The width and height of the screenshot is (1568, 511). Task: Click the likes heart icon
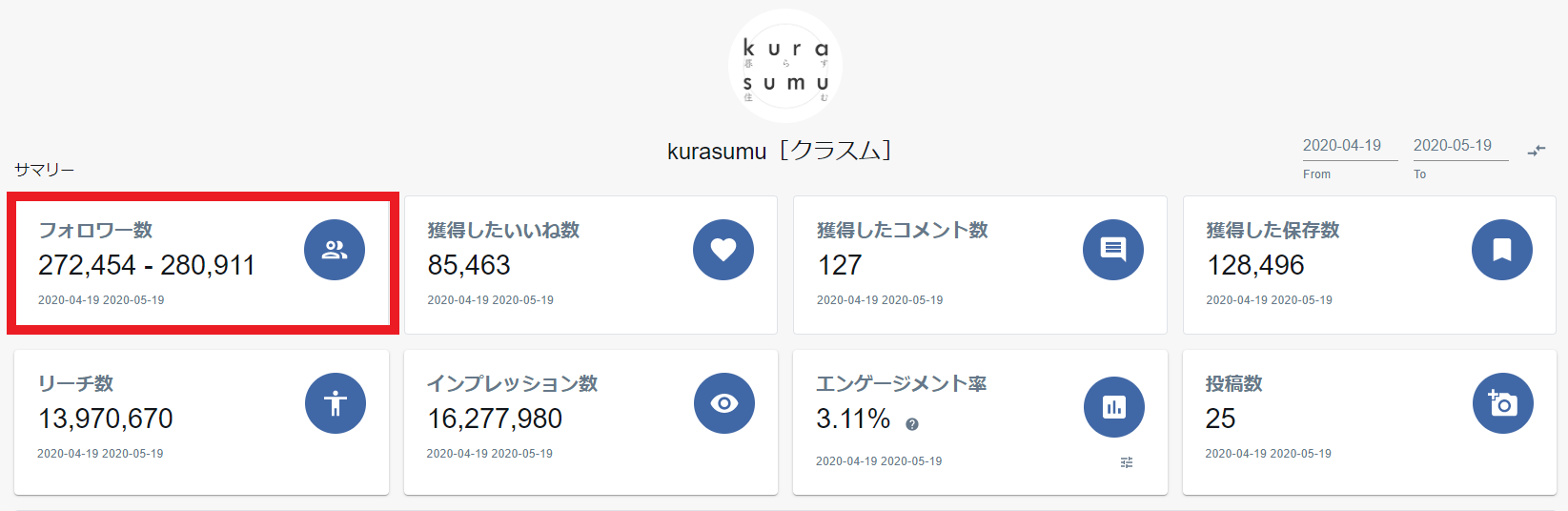pos(723,250)
